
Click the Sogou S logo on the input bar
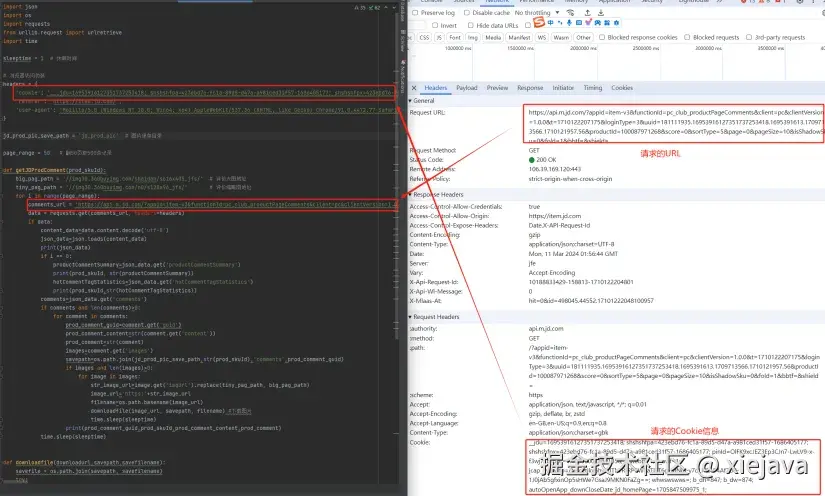[539, 23]
